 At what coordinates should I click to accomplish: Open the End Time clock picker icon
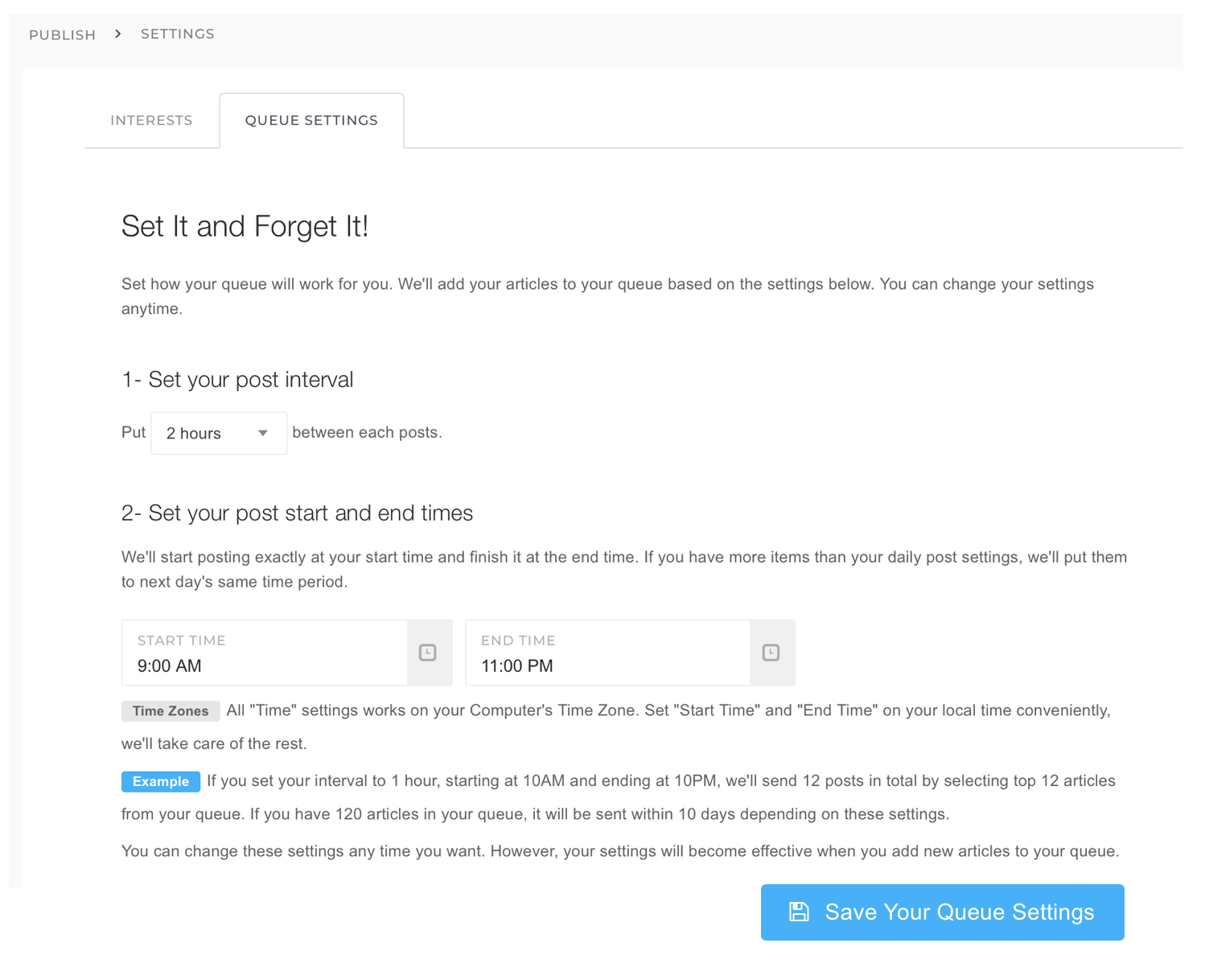click(x=771, y=653)
